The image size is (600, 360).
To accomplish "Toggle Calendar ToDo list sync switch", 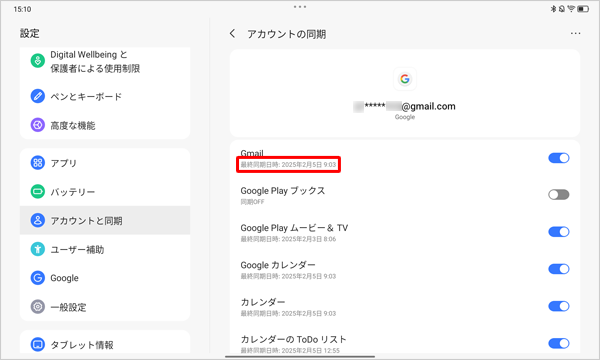I will pos(559,343).
